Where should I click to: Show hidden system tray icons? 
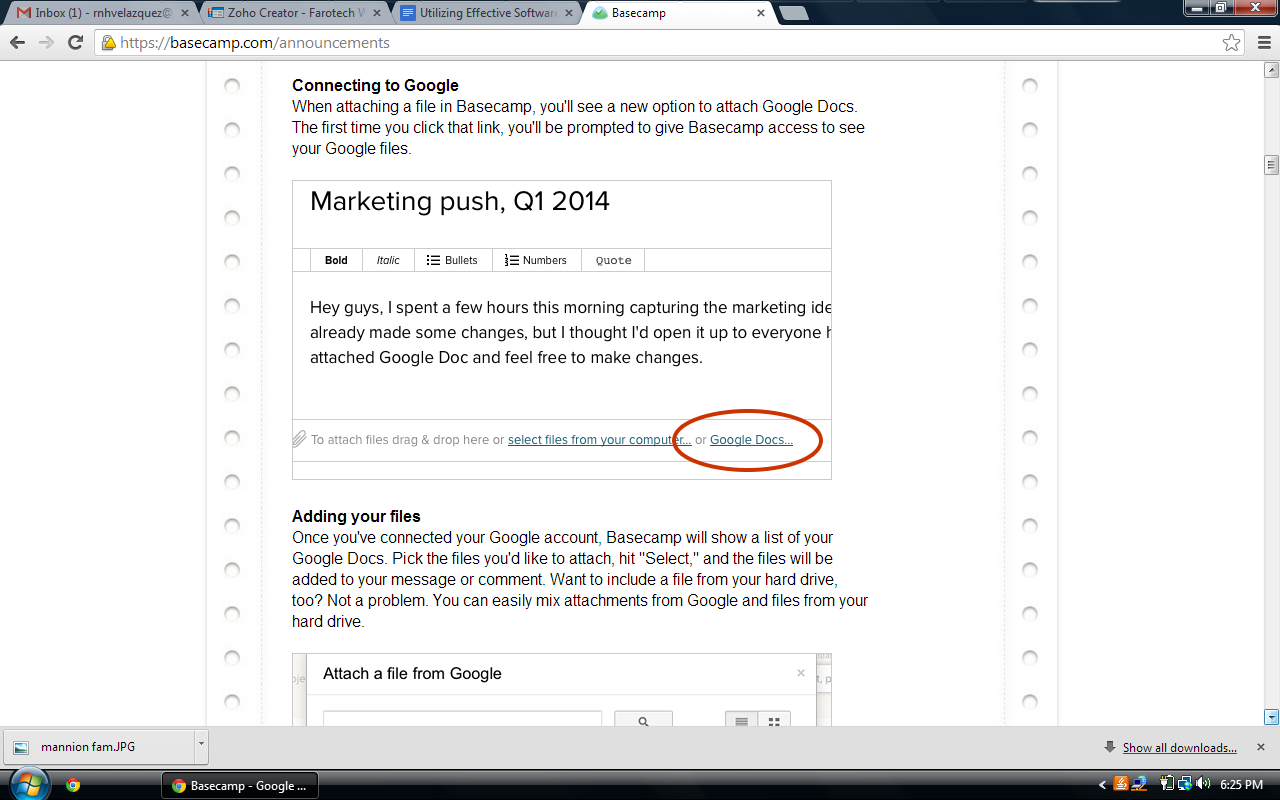1103,785
